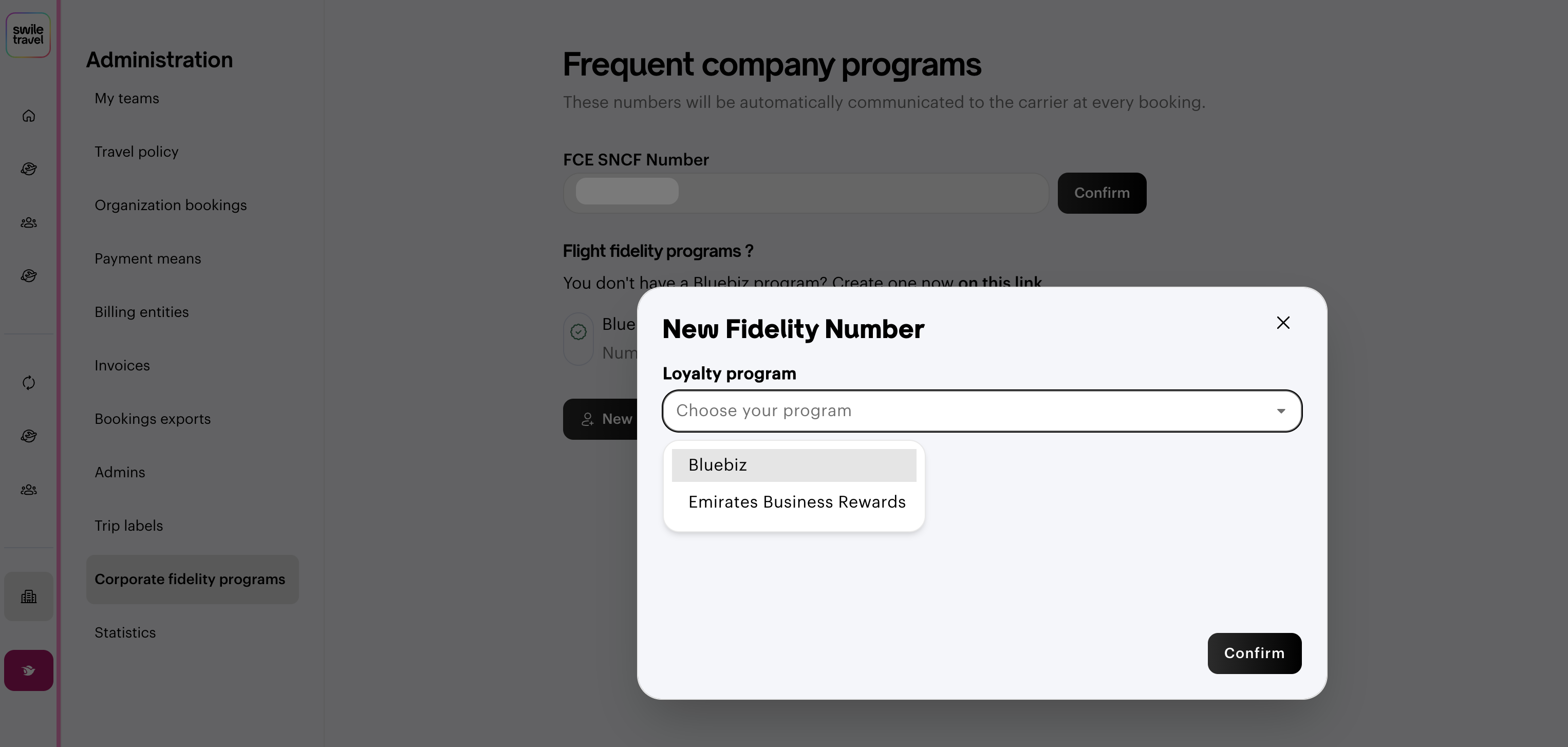Close the New Fidelity Number dialog
Screen dimensions: 1568x747
point(1283,323)
